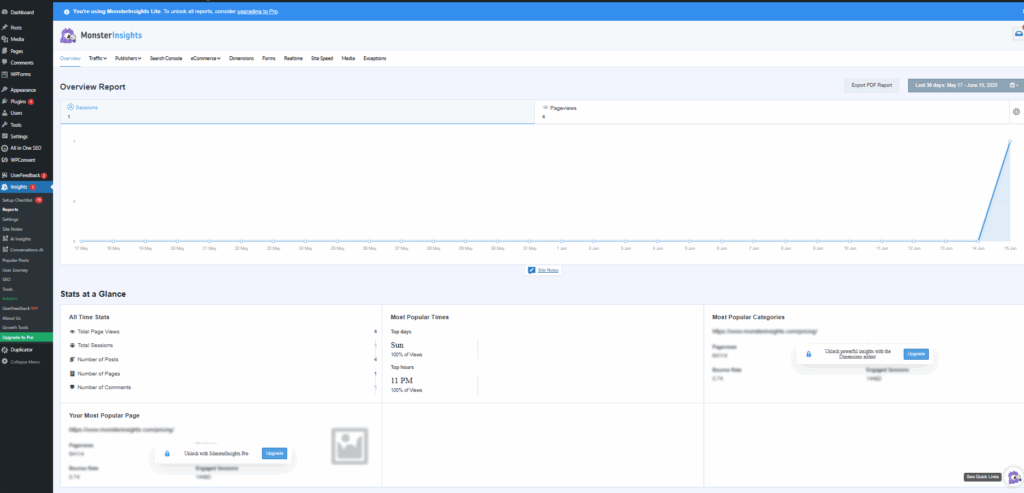The height and width of the screenshot is (493, 1024).
Task: Click the 14 Jun data point on chart
Action: 978,241
